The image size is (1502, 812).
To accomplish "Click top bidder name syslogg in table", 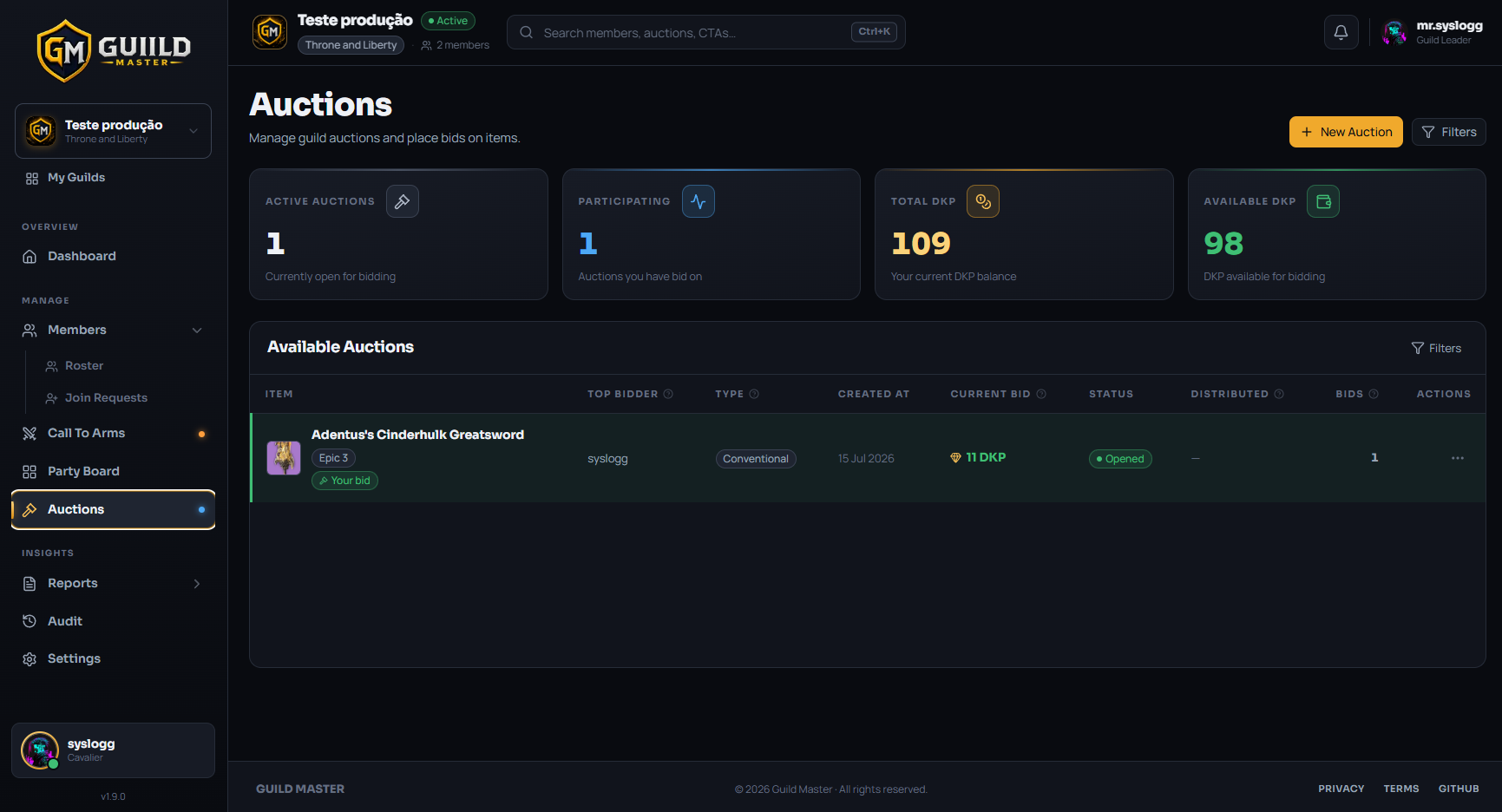I will 607,458.
